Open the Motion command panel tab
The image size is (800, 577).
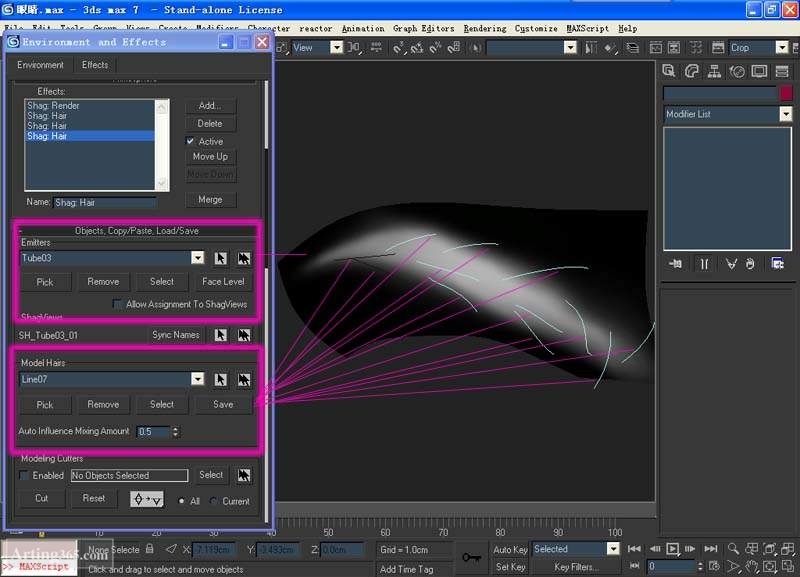736,71
